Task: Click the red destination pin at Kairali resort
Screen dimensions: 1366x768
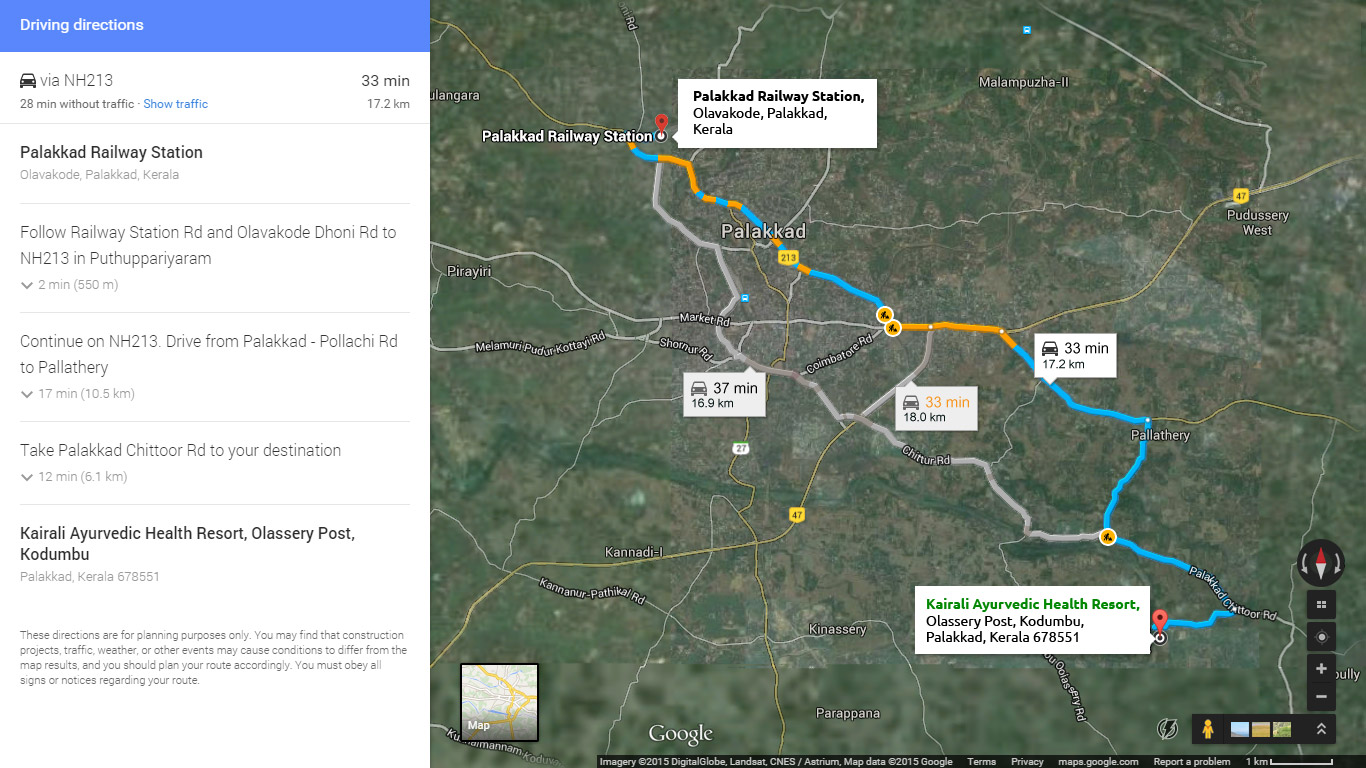Action: 1159,622
